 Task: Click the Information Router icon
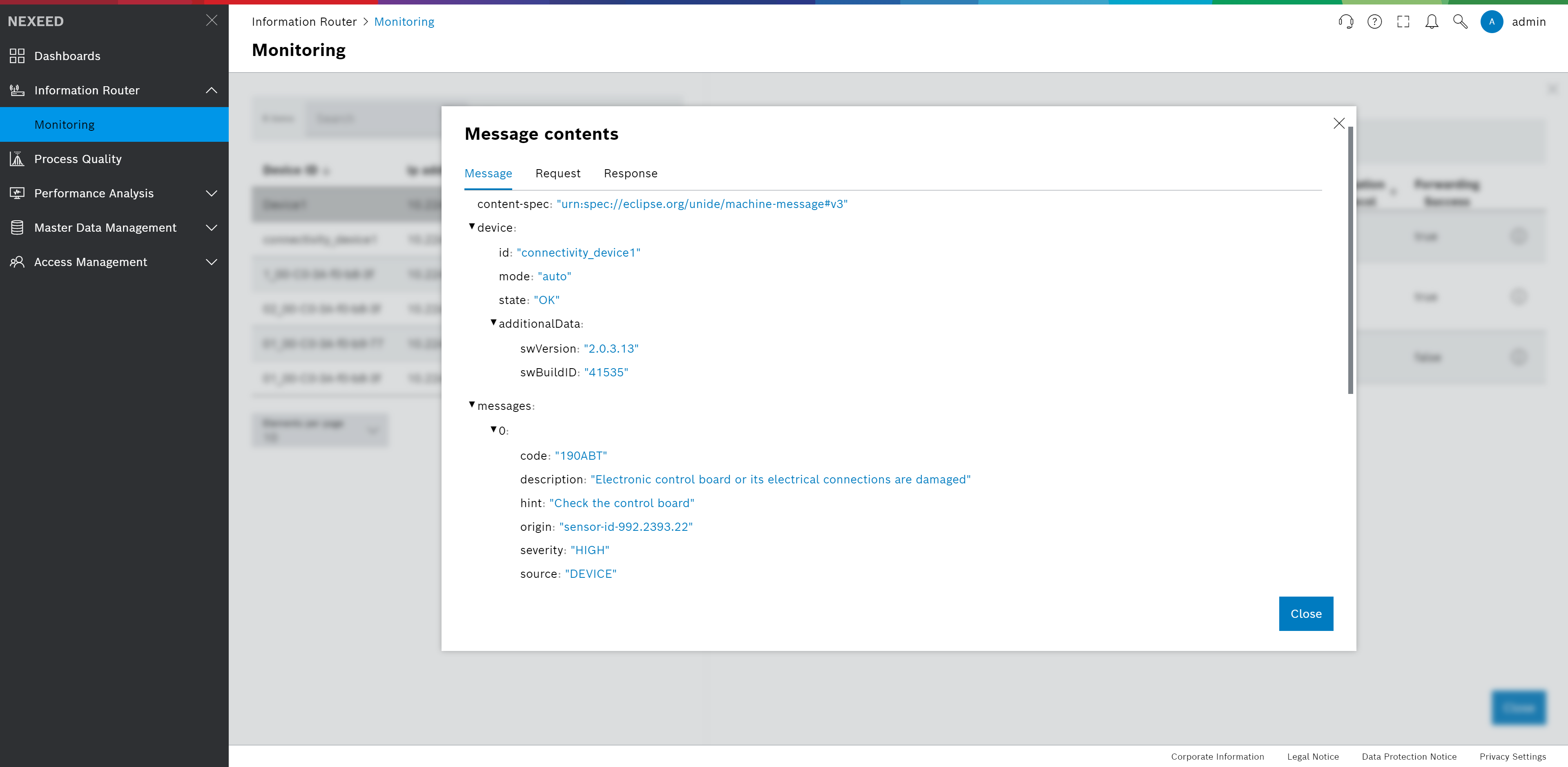point(17,90)
